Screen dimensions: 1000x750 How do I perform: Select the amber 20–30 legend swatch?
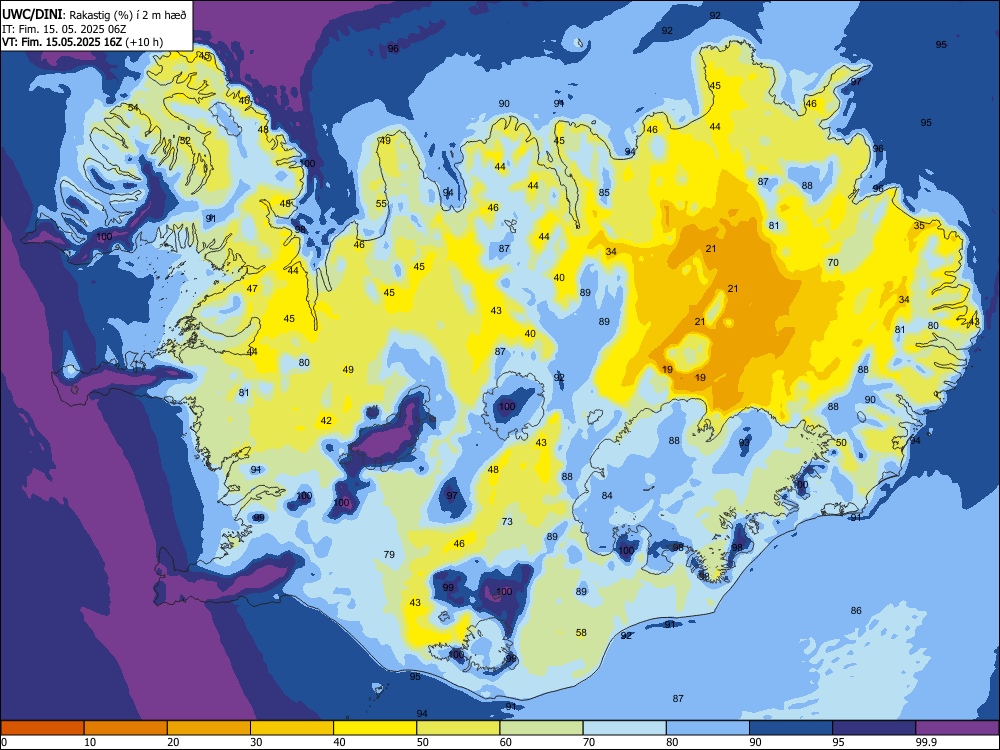coord(209,728)
